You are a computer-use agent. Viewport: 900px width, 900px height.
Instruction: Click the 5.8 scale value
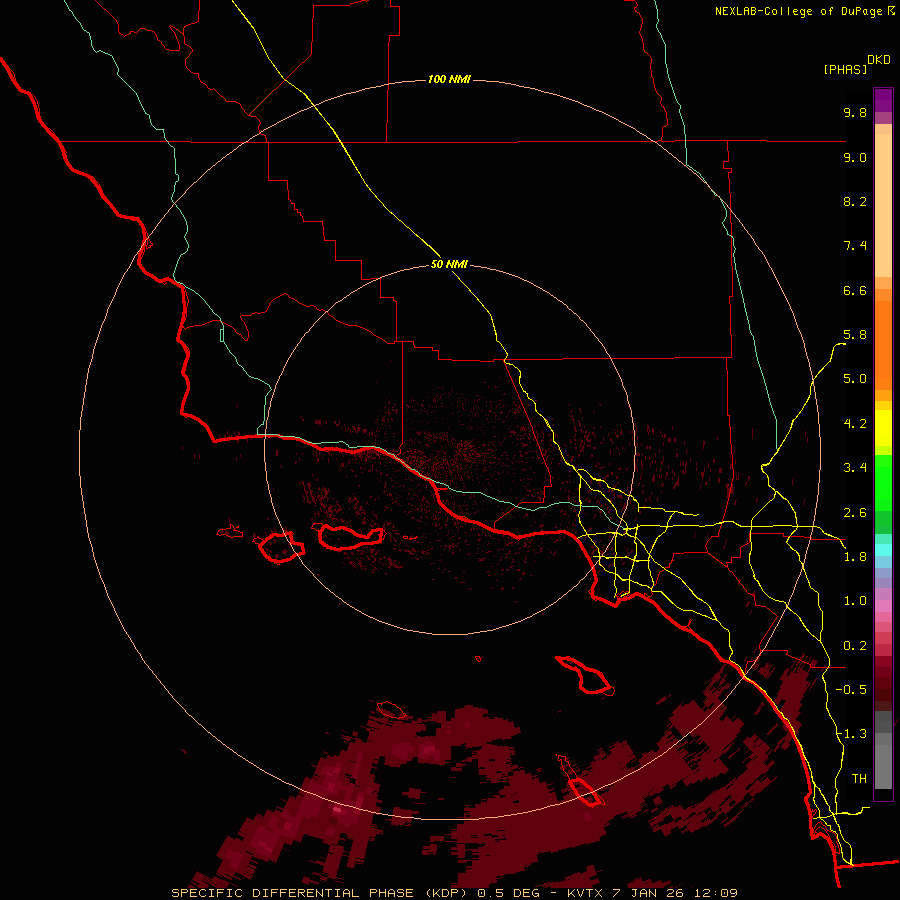[x=855, y=335]
